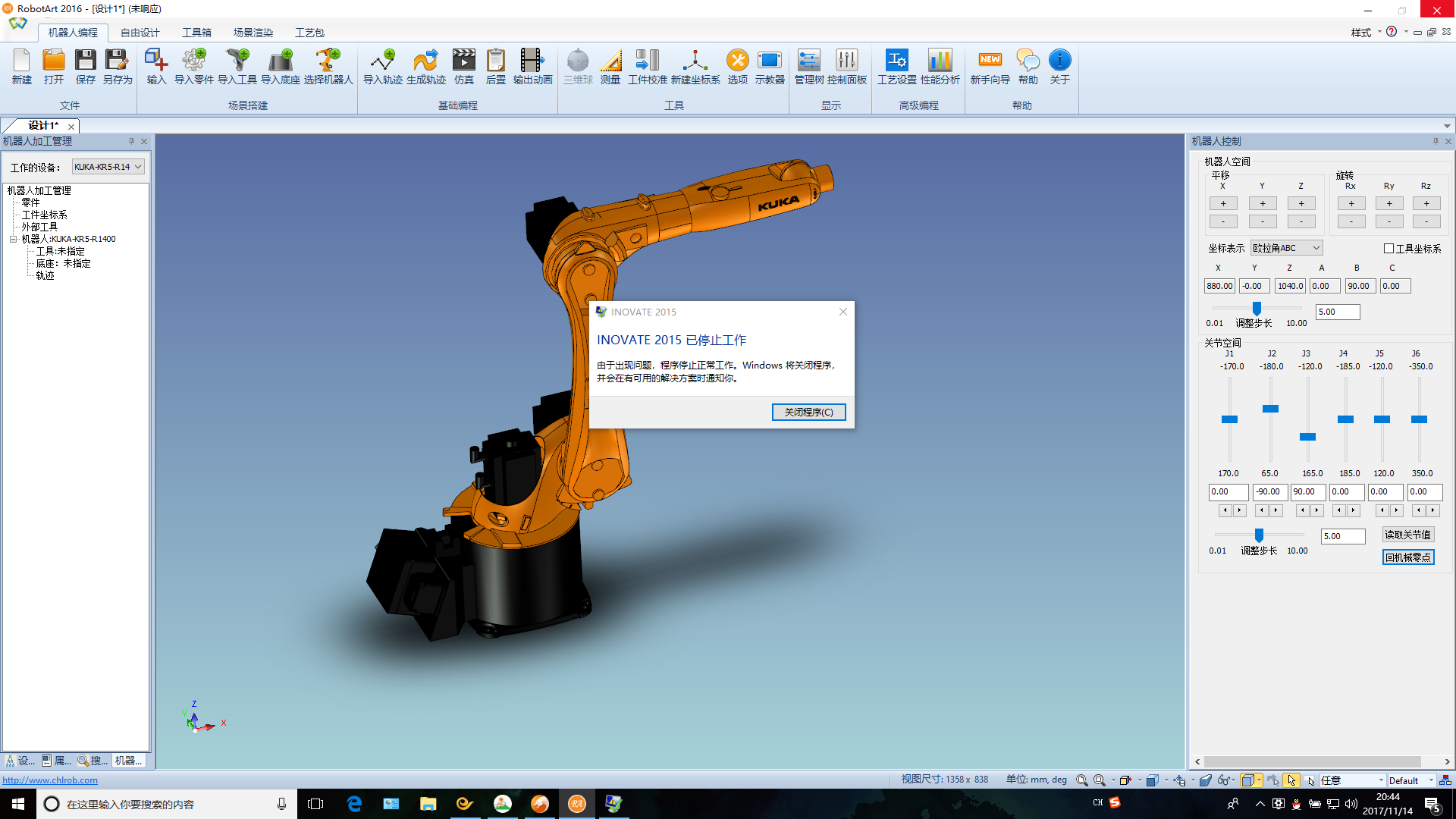Import a base with 导入底座
This screenshot has height=819, width=1456.
tap(281, 67)
